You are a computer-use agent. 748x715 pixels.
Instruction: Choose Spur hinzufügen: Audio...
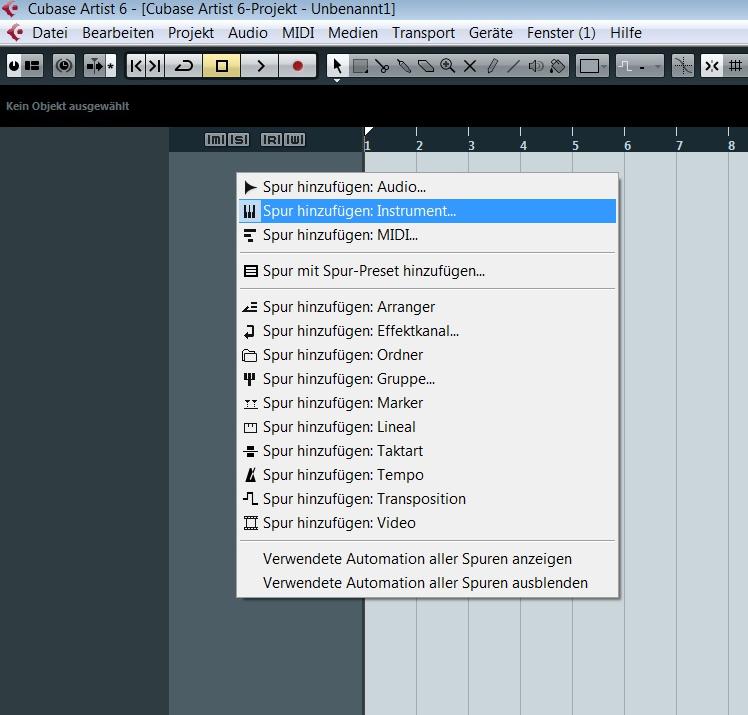427,187
